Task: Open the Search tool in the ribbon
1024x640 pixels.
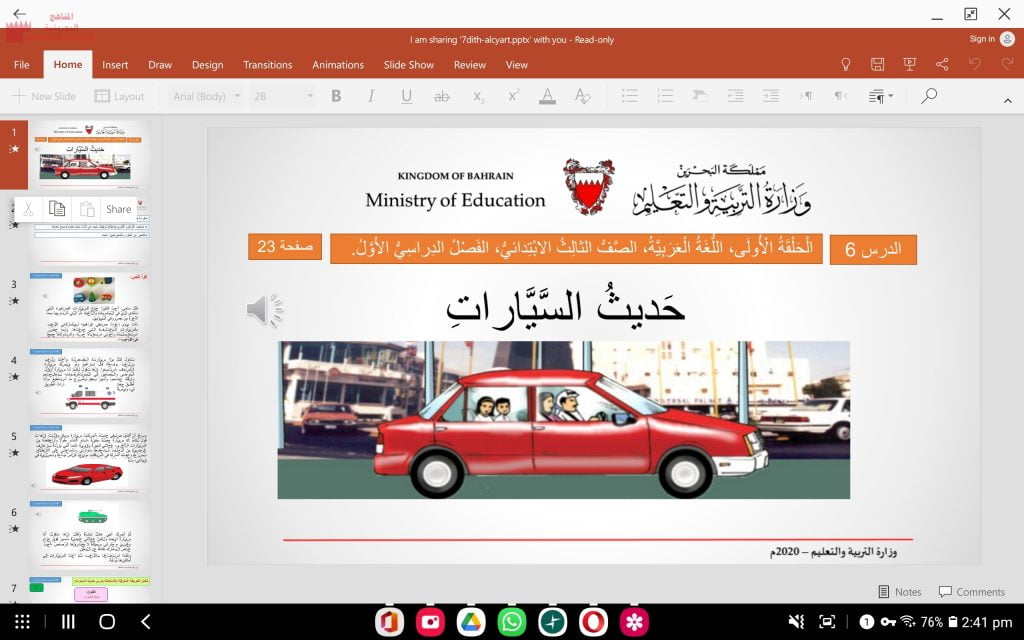Action: [x=930, y=95]
